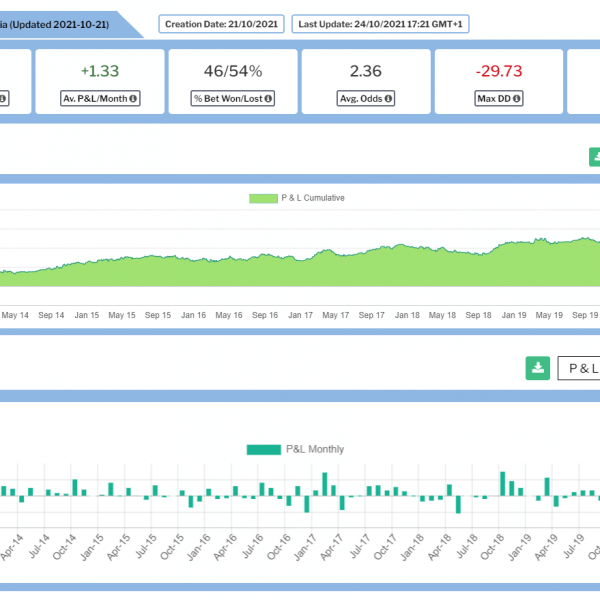Click the % Bet Won/Lost label

tap(233, 98)
